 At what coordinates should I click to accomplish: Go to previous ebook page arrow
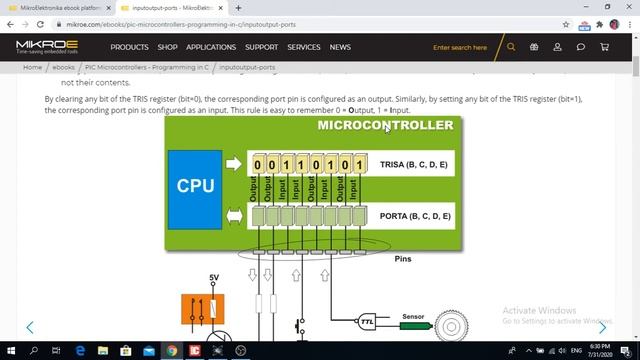(30, 327)
